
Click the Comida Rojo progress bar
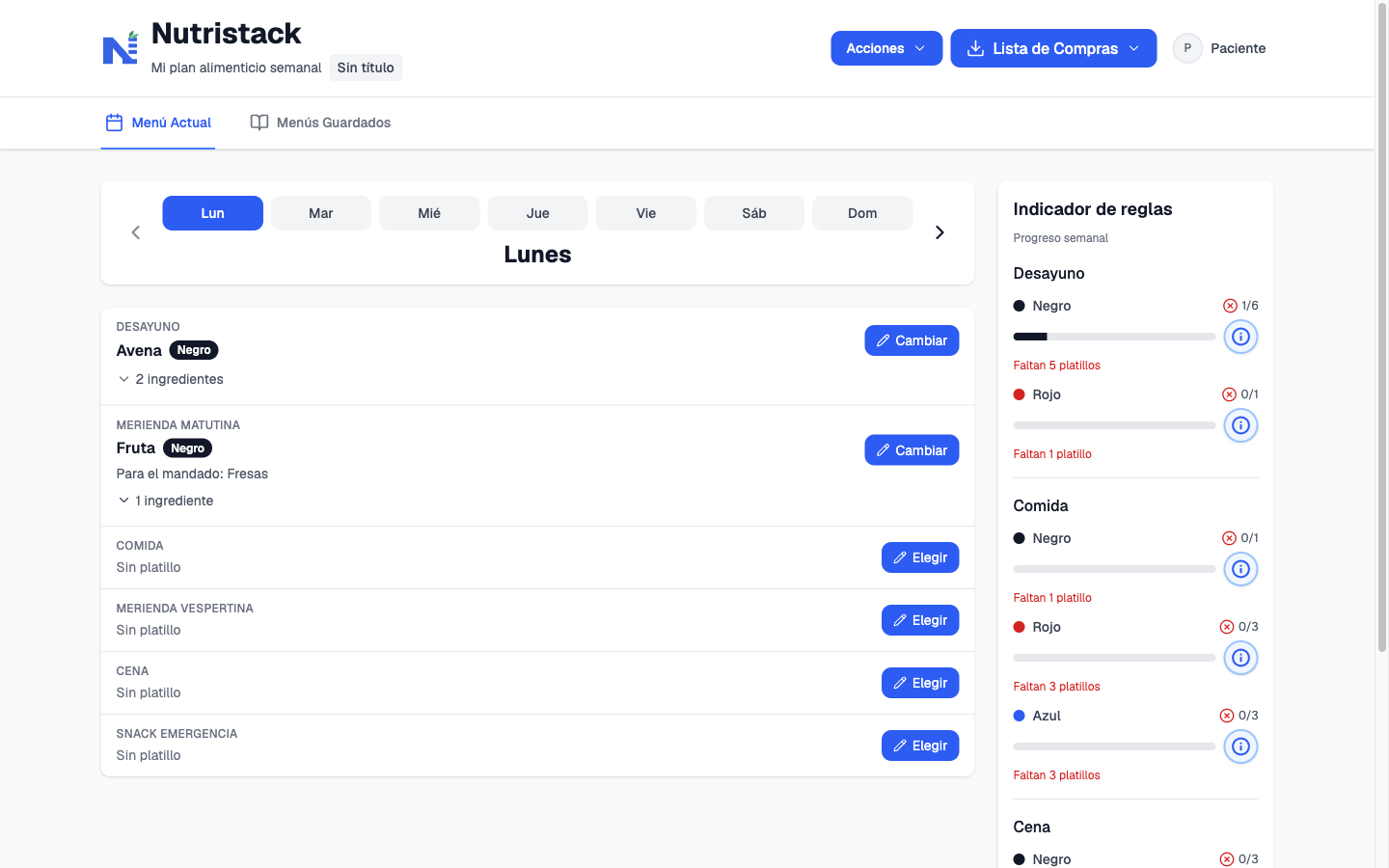pyautogui.click(x=1114, y=658)
